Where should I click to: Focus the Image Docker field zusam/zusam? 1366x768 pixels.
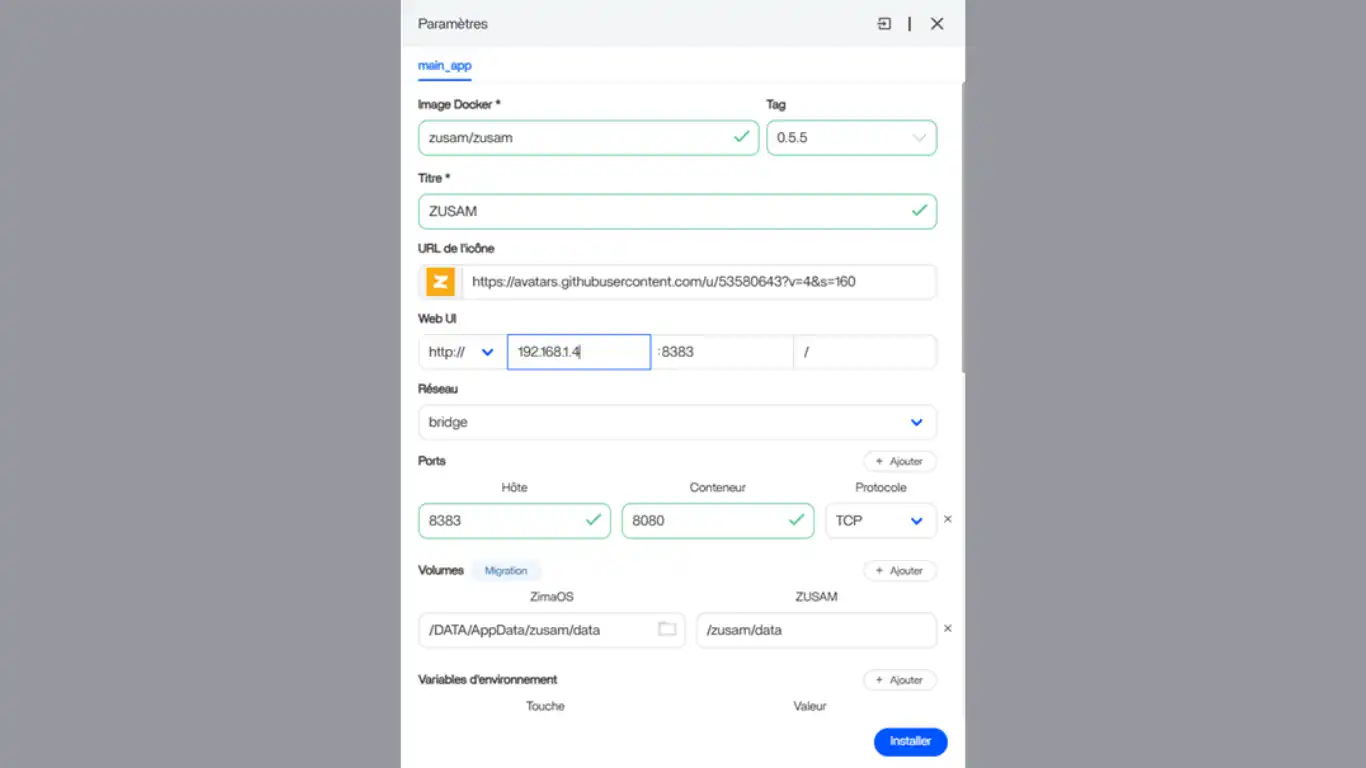pyautogui.click(x=588, y=138)
